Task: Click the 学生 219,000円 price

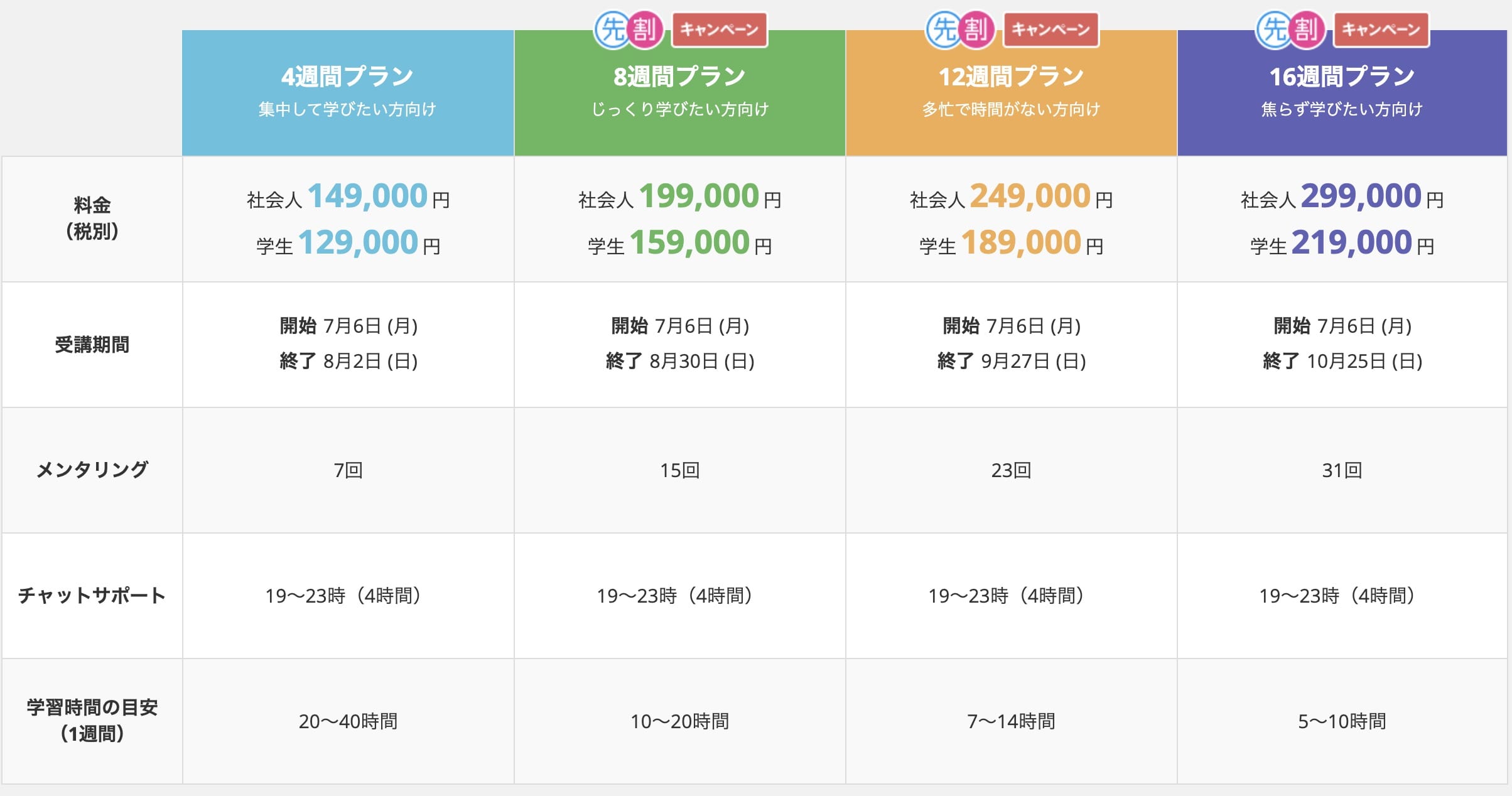Action: (x=1342, y=243)
